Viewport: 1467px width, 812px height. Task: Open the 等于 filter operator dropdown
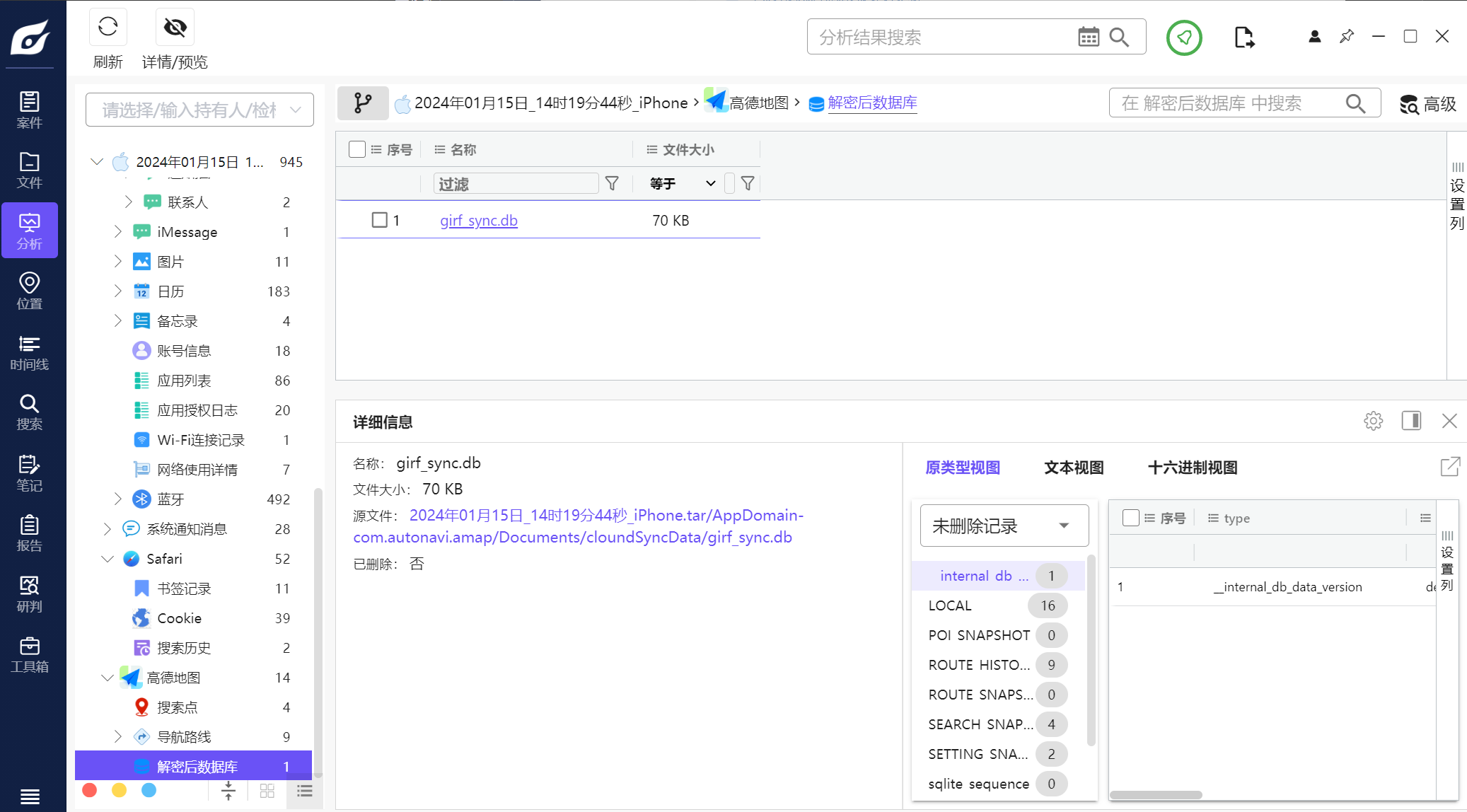click(682, 184)
